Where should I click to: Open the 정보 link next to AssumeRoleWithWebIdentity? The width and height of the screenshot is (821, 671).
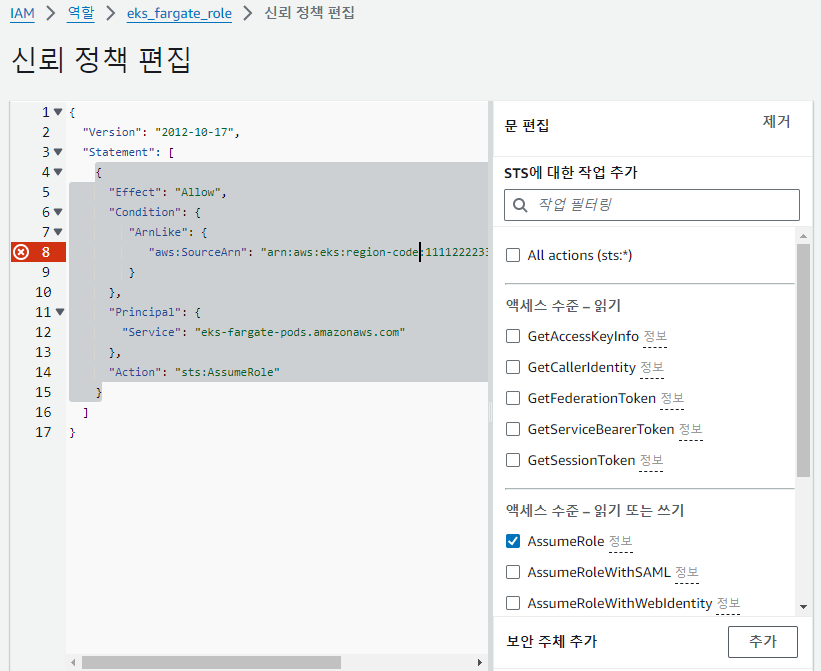coord(728,603)
